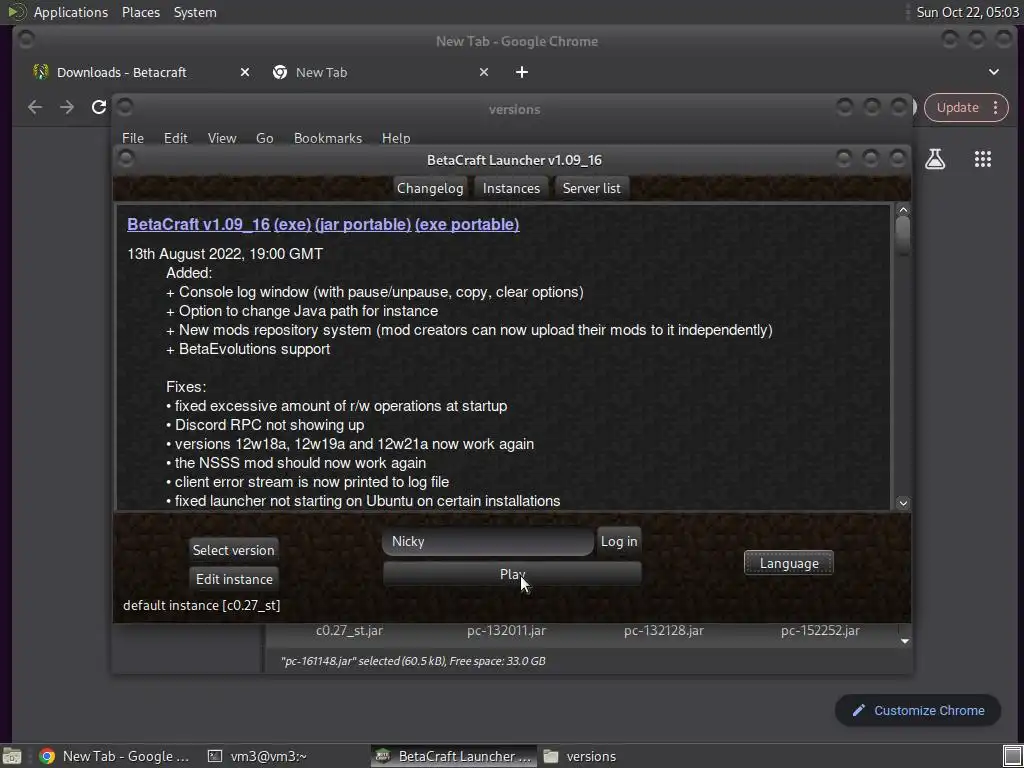Open the (exe) download link
The width and height of the screenshot is (1024, 768).
(x=292, y=224)
